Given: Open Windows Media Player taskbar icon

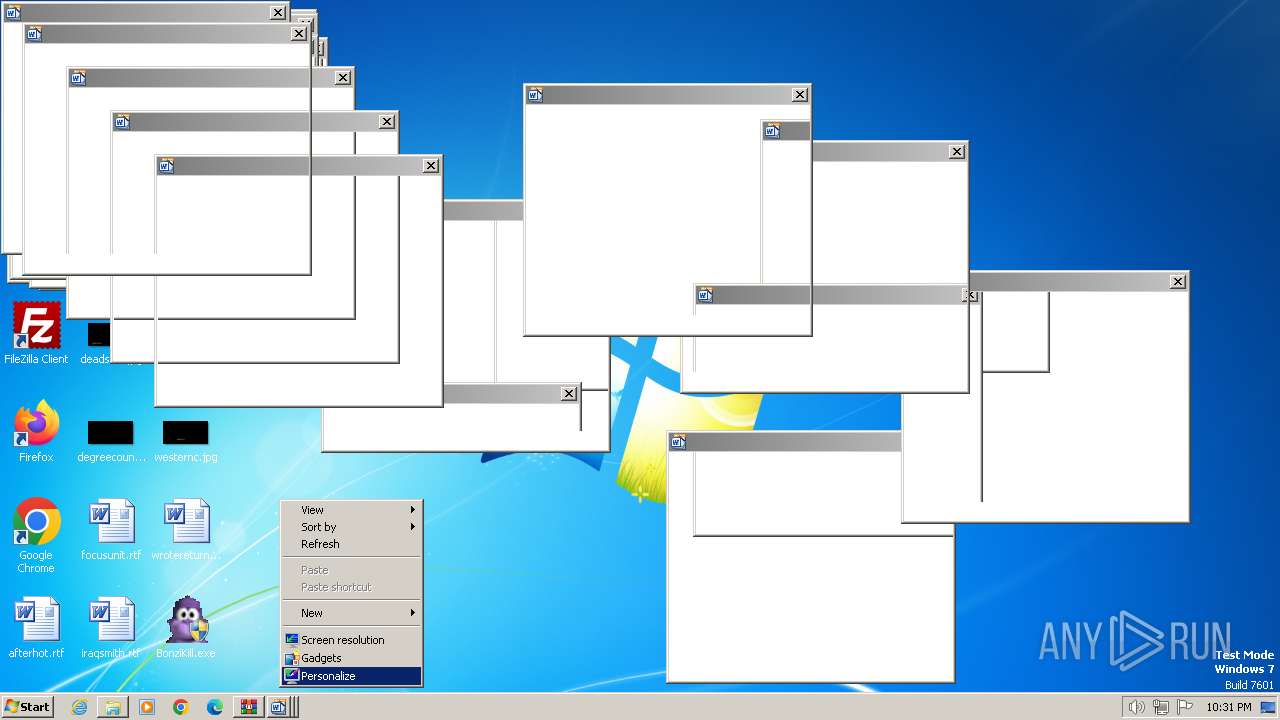Looking at the screenshot, I should point(147,707).
